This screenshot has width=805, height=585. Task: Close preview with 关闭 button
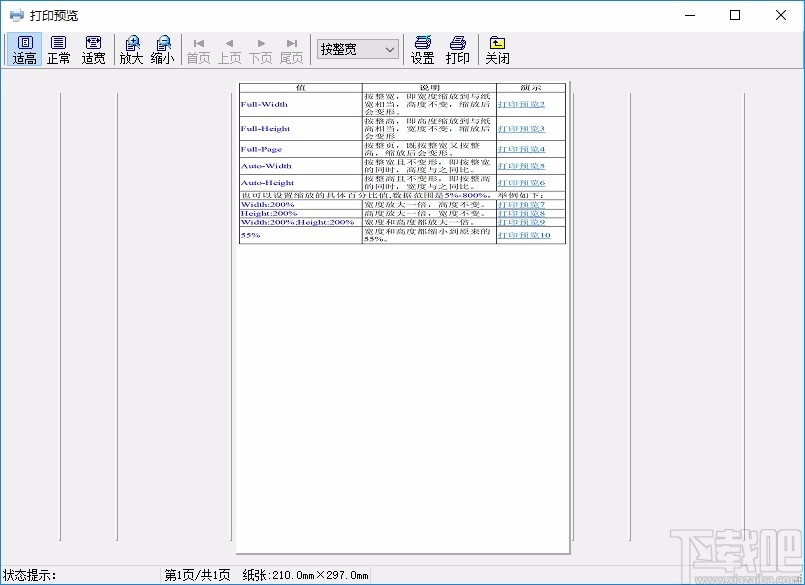tap(497, 50)
